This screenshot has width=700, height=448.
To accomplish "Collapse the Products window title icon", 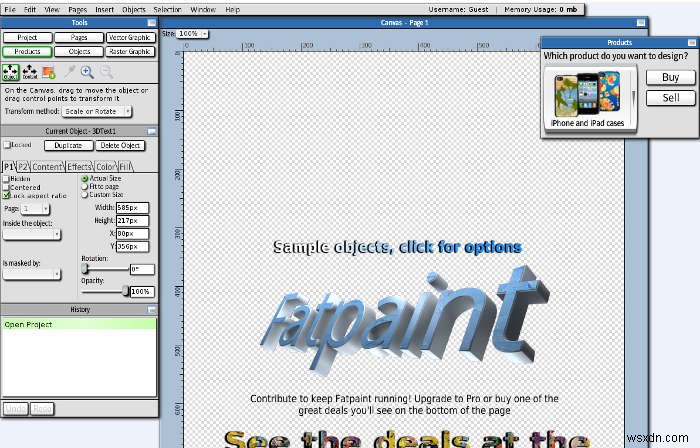I will [x=692, y=42].
